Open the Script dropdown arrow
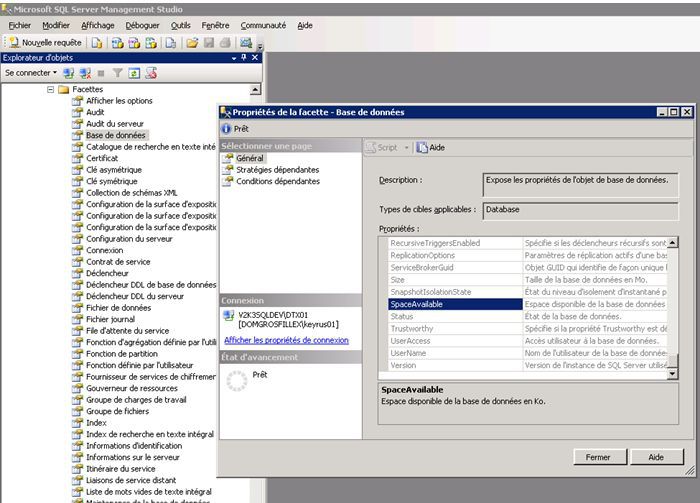This screenshot has width=700, height=503. pos(406,147)
